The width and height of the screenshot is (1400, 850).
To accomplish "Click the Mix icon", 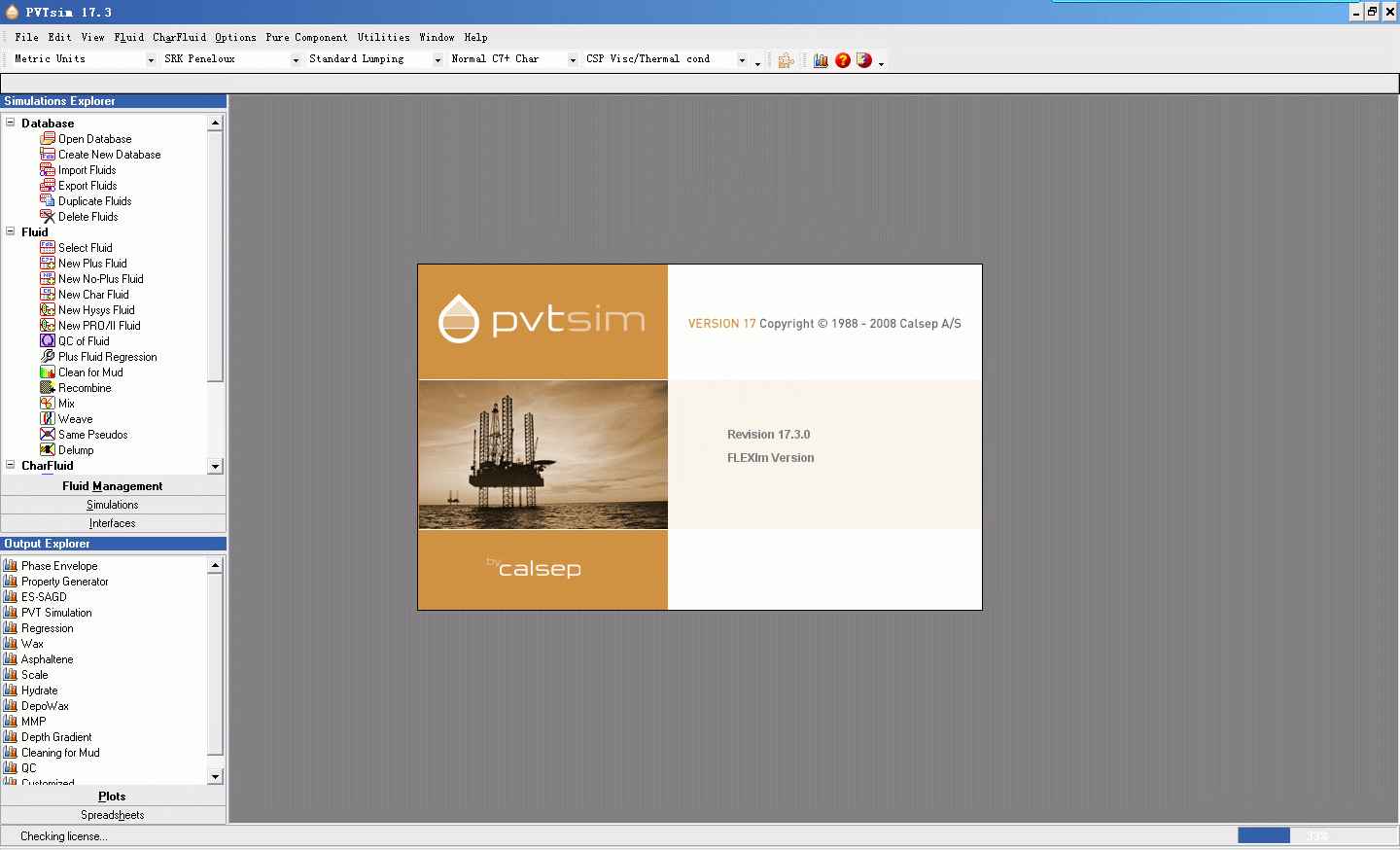I will (x=48, y=404).
